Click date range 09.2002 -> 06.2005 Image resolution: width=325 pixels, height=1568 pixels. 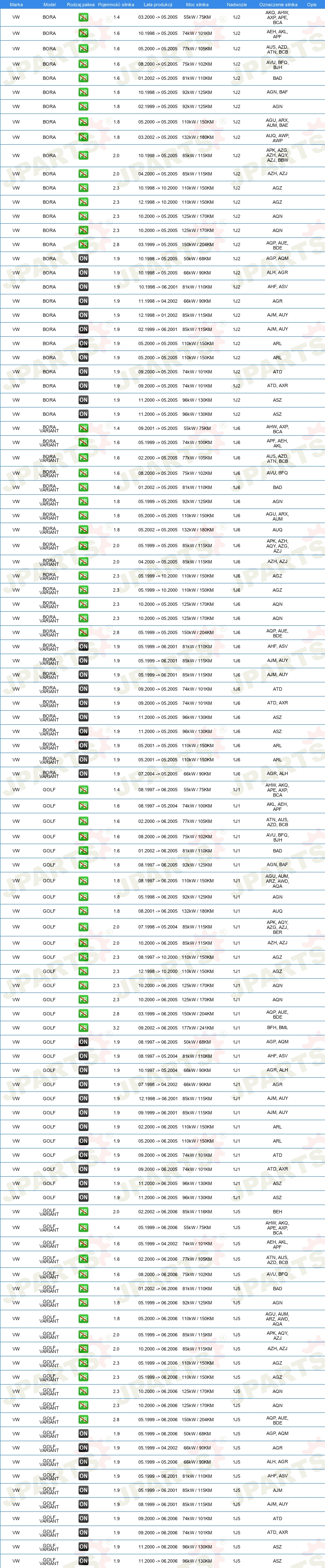158,1028
